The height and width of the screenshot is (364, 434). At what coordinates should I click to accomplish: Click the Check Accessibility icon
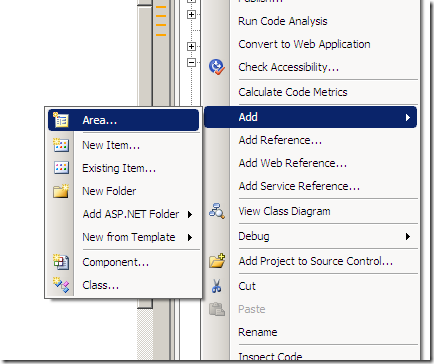point(217,67)
